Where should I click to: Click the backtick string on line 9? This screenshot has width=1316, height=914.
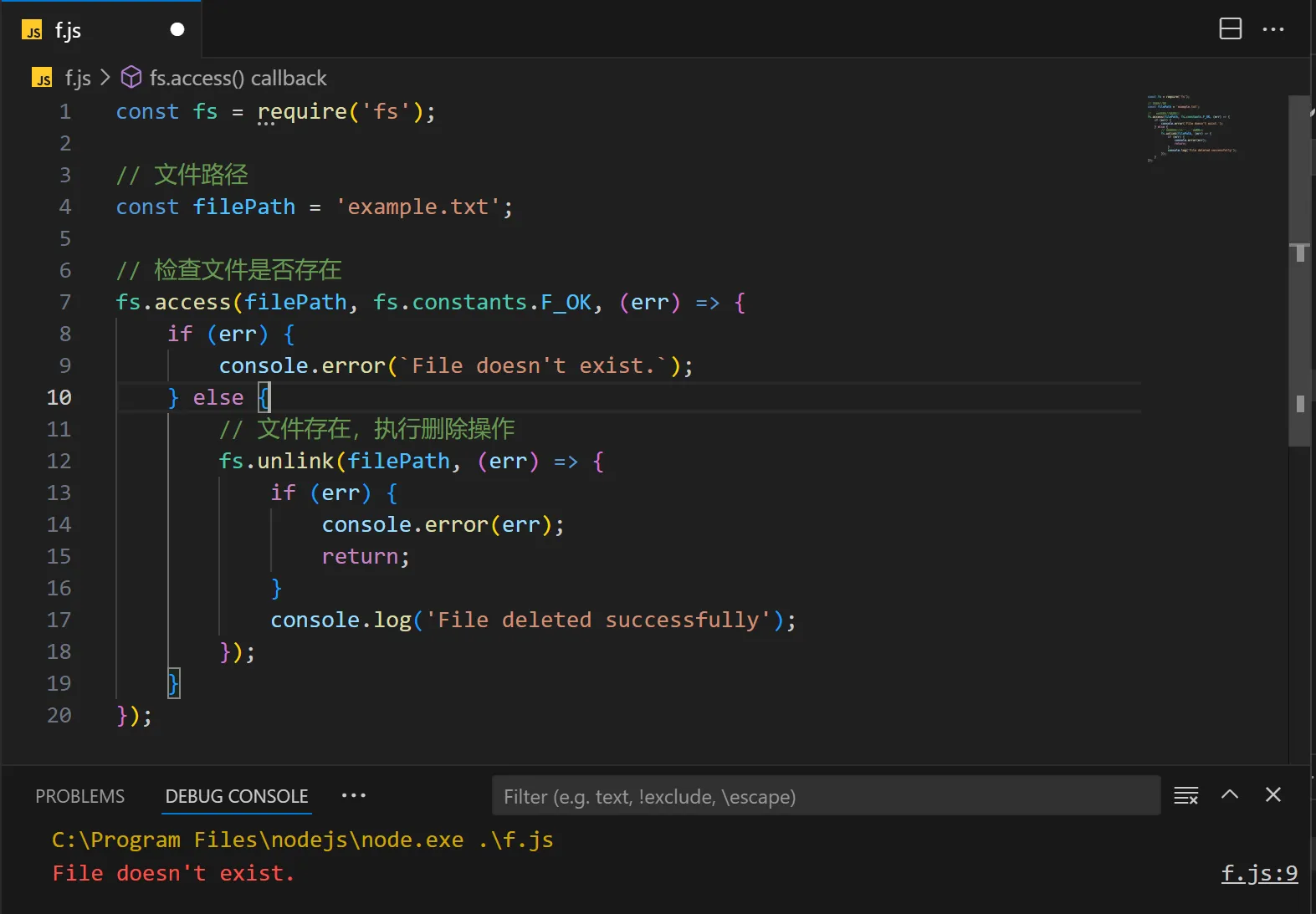point(533,365)
